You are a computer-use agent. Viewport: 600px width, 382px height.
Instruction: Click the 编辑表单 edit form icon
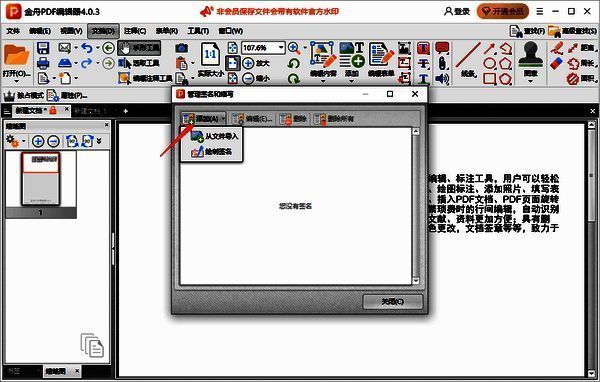[x=381, y=55]
